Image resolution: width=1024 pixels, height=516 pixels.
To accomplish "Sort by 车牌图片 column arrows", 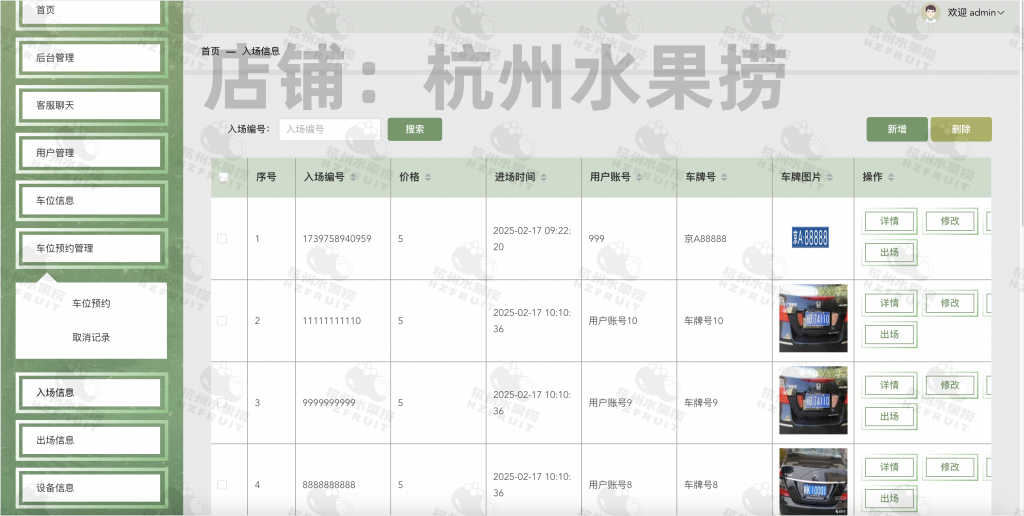I will point(830,178).
